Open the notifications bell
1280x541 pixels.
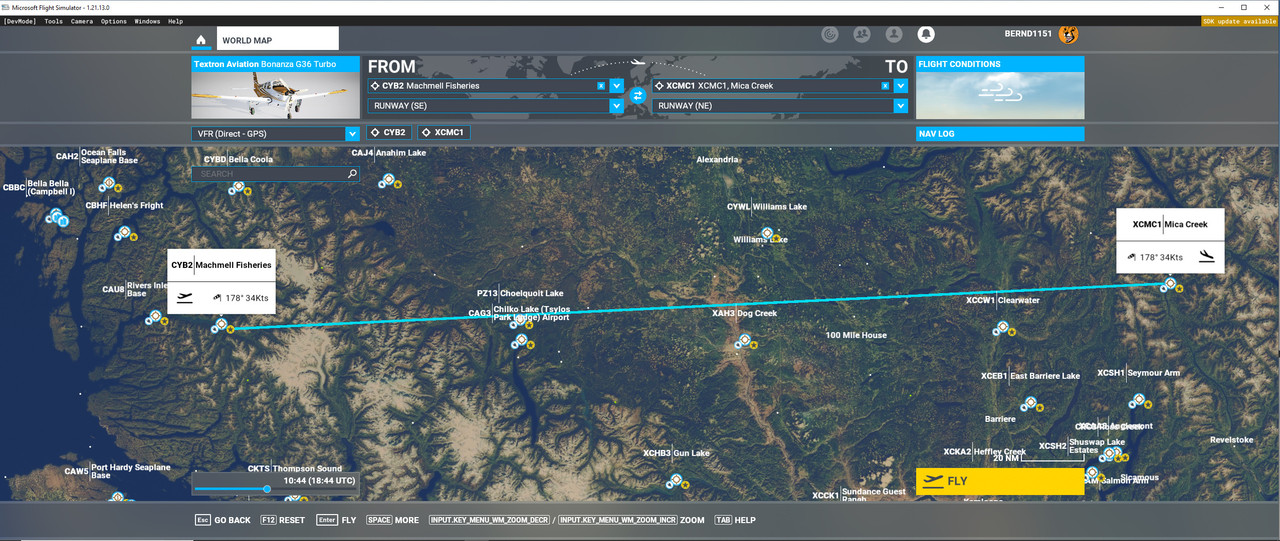[x=926, y=35]
